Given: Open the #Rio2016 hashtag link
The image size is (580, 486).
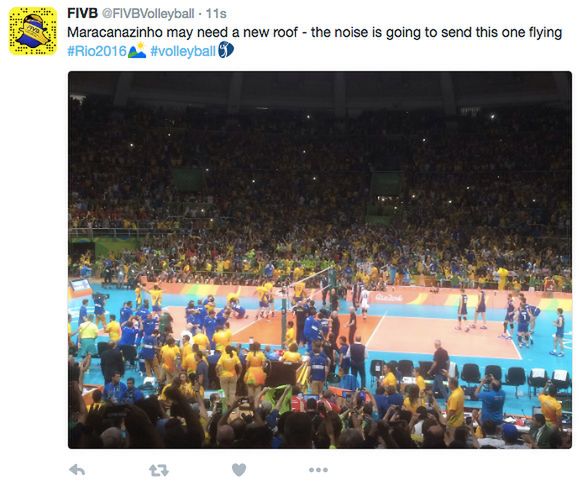Looking at the screenshot, I should click(97, 51).
